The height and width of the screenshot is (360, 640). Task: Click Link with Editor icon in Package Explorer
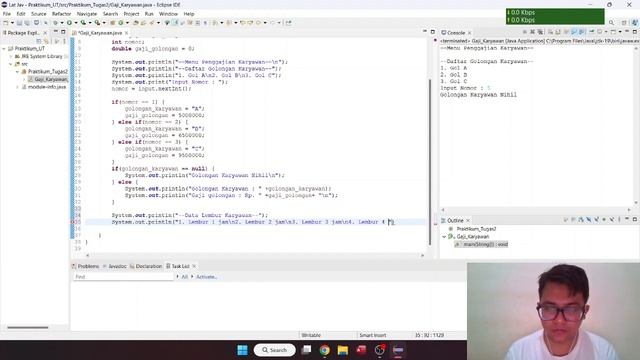(46, 41)
